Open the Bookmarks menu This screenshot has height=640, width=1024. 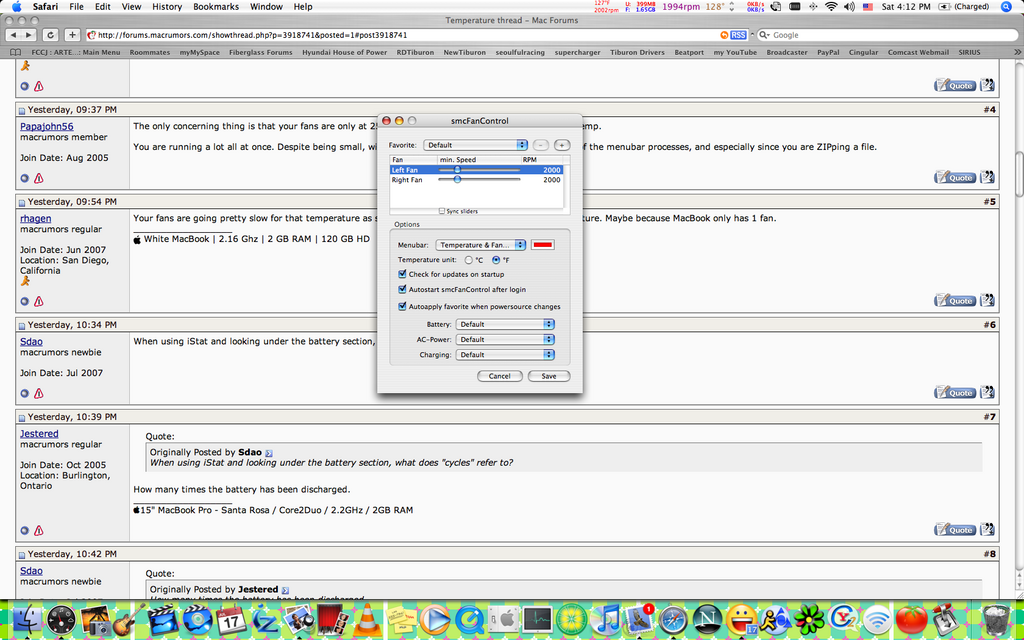(216, 7)
